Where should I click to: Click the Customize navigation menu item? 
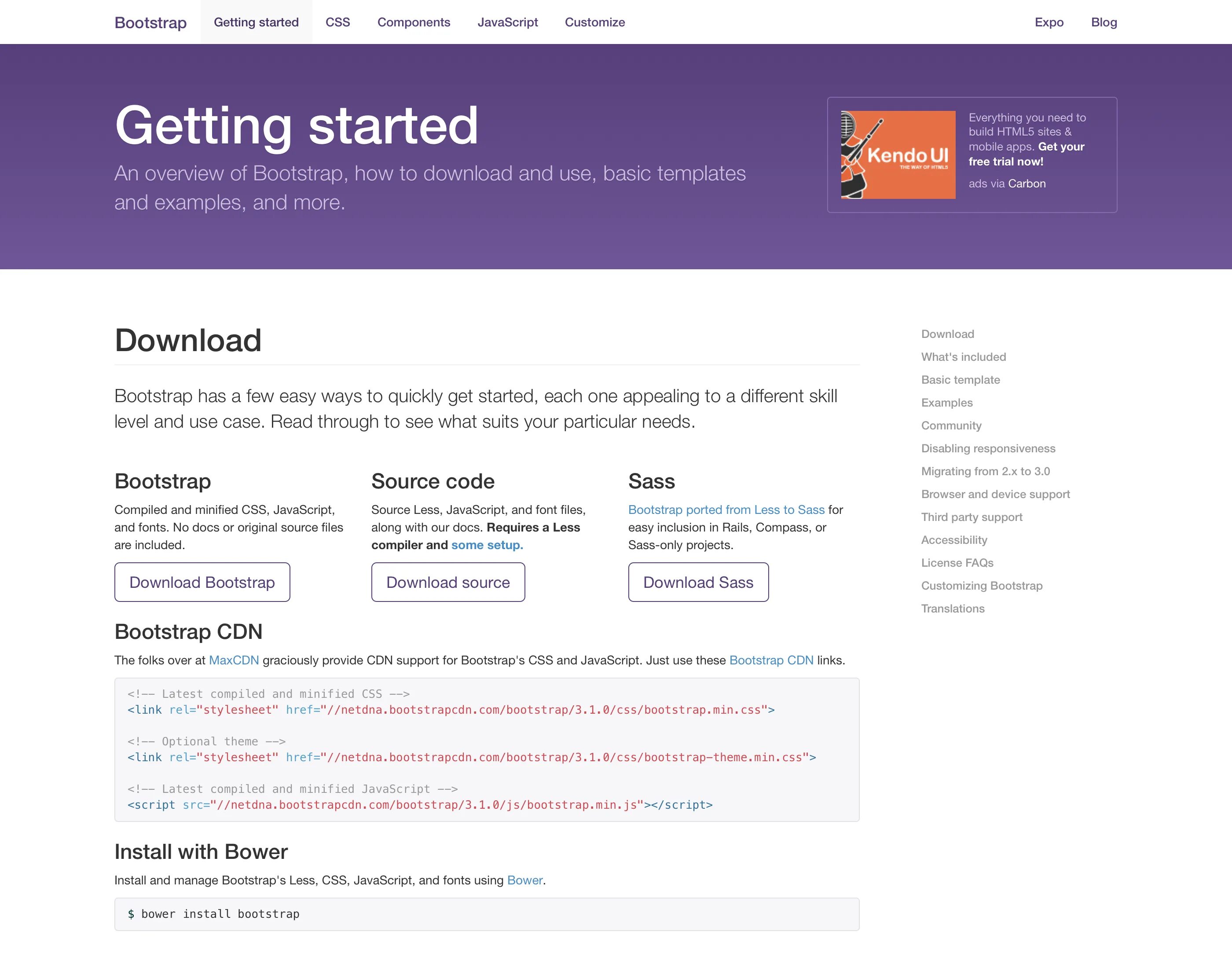(x=594, y=22)
